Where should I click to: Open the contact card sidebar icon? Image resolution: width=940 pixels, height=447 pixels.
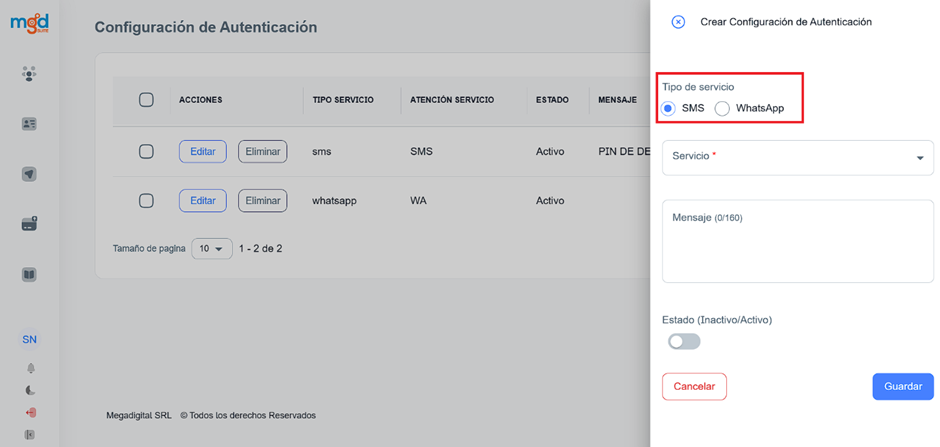pos(29,124)
